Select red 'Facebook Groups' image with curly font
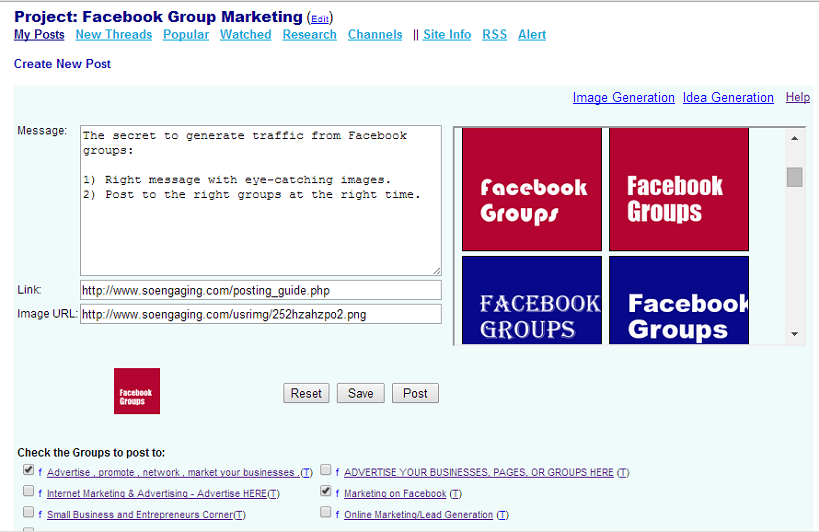 coord(532,190)
